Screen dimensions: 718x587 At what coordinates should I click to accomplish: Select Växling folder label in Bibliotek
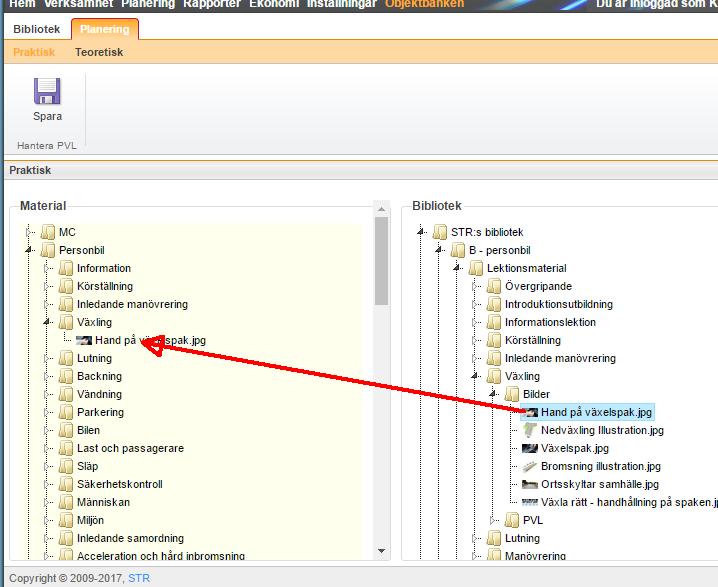(x=522, y=376)
